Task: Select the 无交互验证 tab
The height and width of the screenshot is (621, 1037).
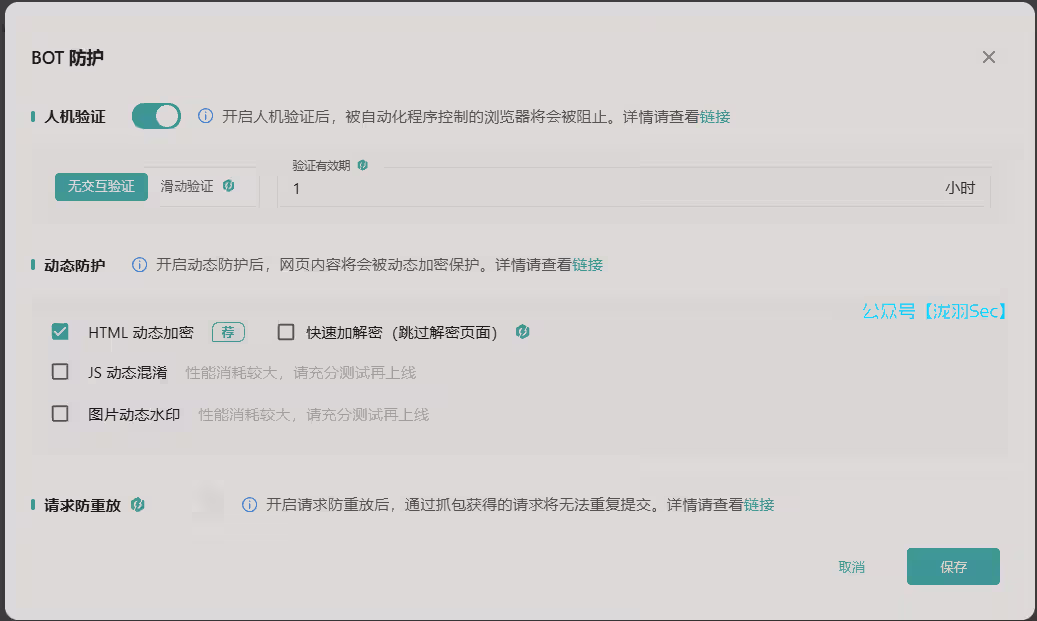Action: [x=100, y=186]
